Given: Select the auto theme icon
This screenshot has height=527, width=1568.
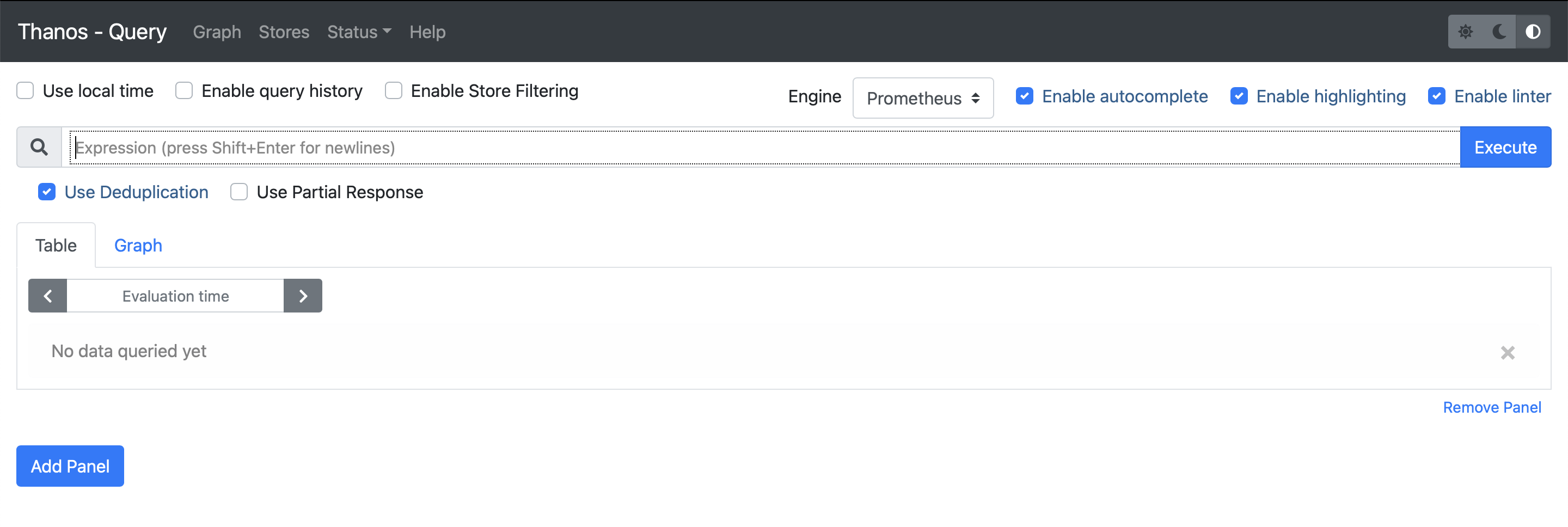Looking at the screenshot, I should [1533, 32].
